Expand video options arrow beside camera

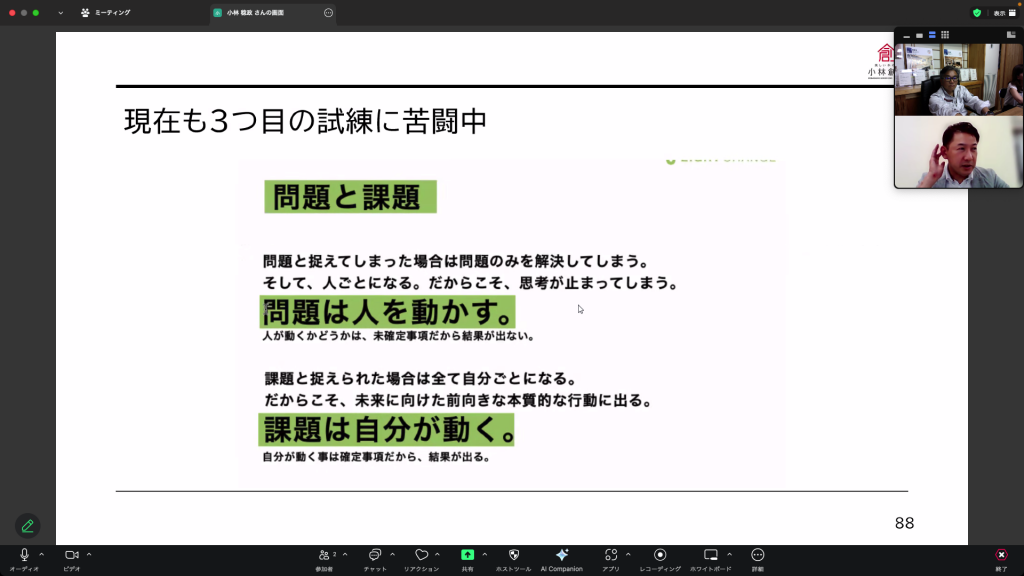89,554
